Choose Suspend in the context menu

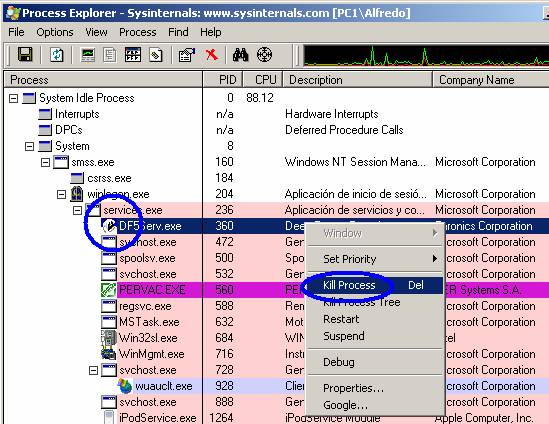tap(375, 336)
